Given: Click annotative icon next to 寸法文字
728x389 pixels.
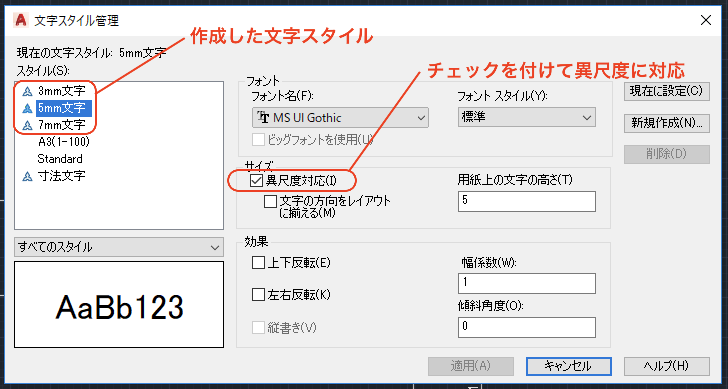Looking at the screenshot, I should point(28,176).
